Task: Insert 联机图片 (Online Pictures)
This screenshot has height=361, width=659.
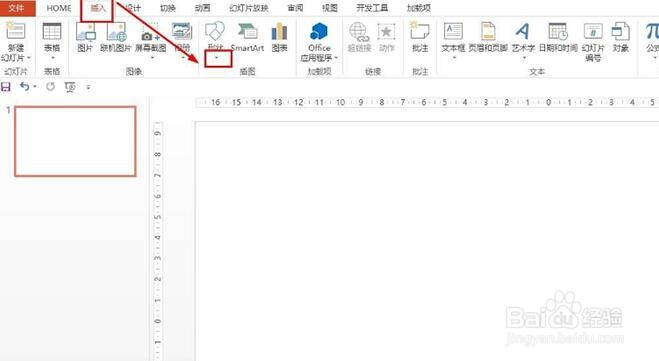Action: point(116,37)
